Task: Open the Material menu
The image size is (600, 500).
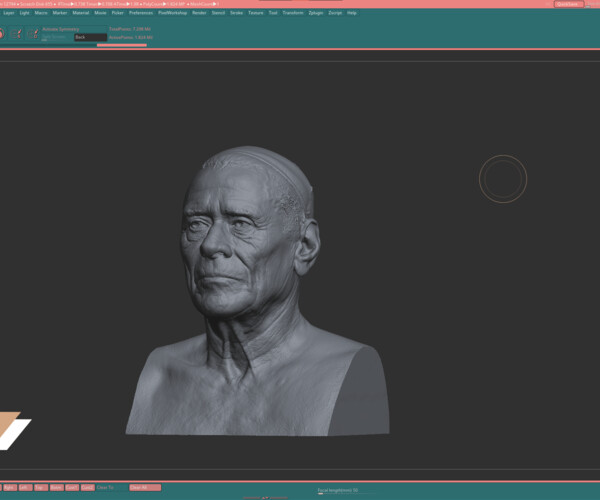Action: coord(81,13)
